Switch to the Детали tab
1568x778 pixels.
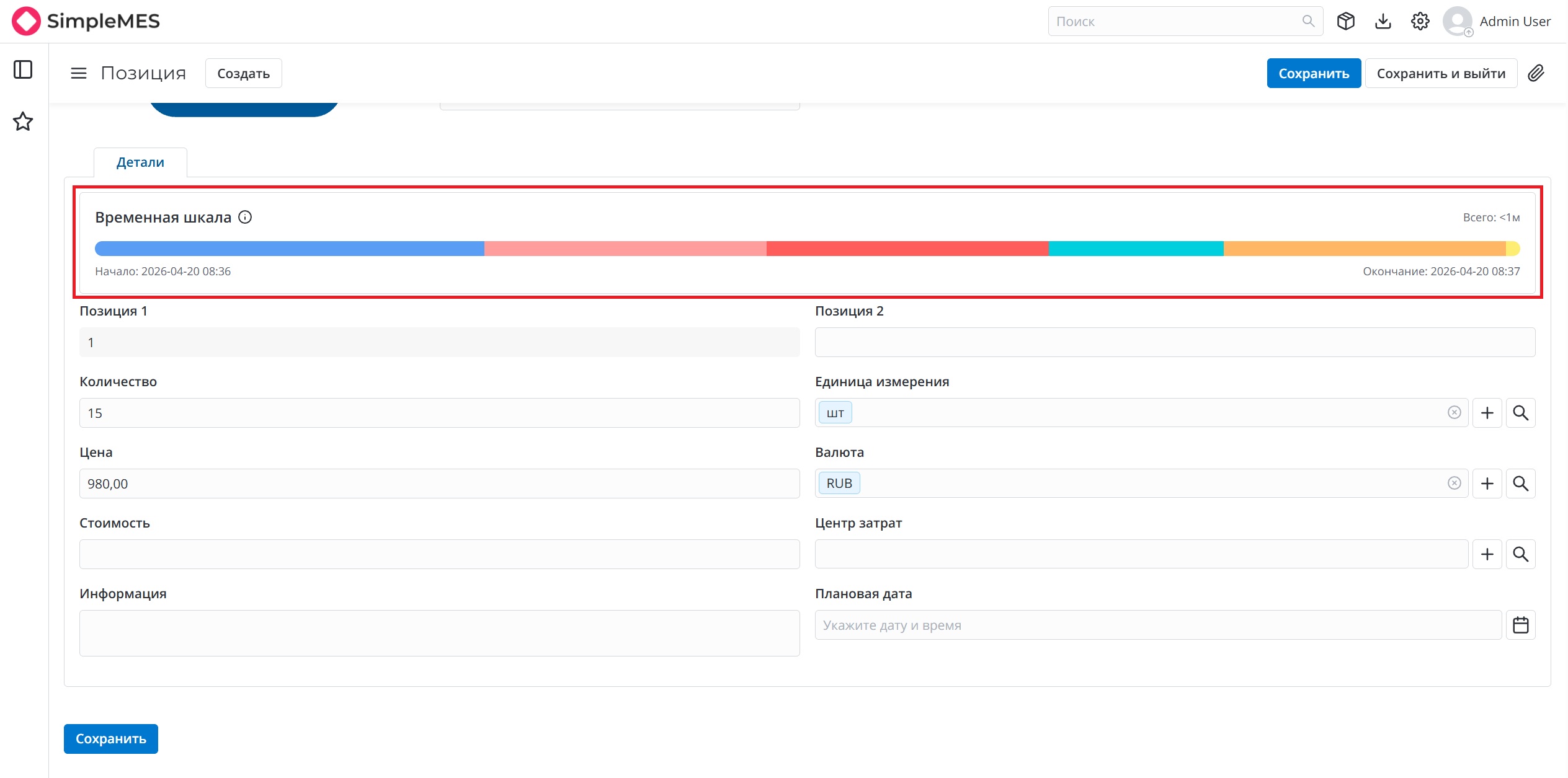pyautogui.click(x=140, y=162)
